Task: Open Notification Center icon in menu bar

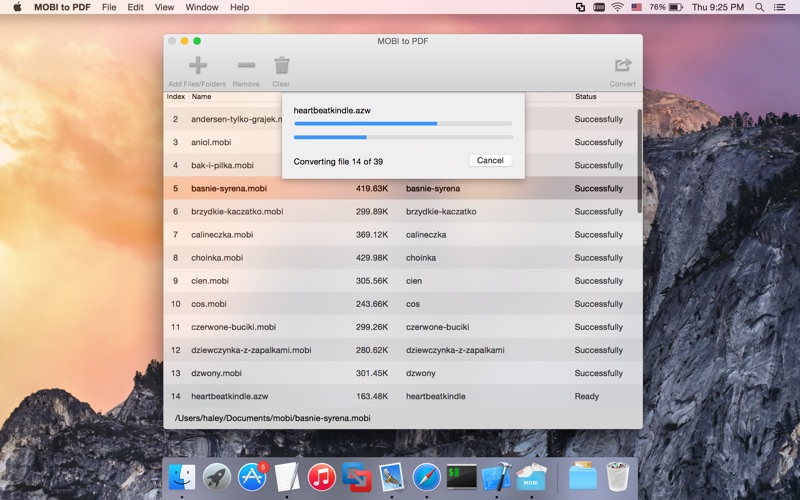Action: pyautogui.click(x=780, y=7)
